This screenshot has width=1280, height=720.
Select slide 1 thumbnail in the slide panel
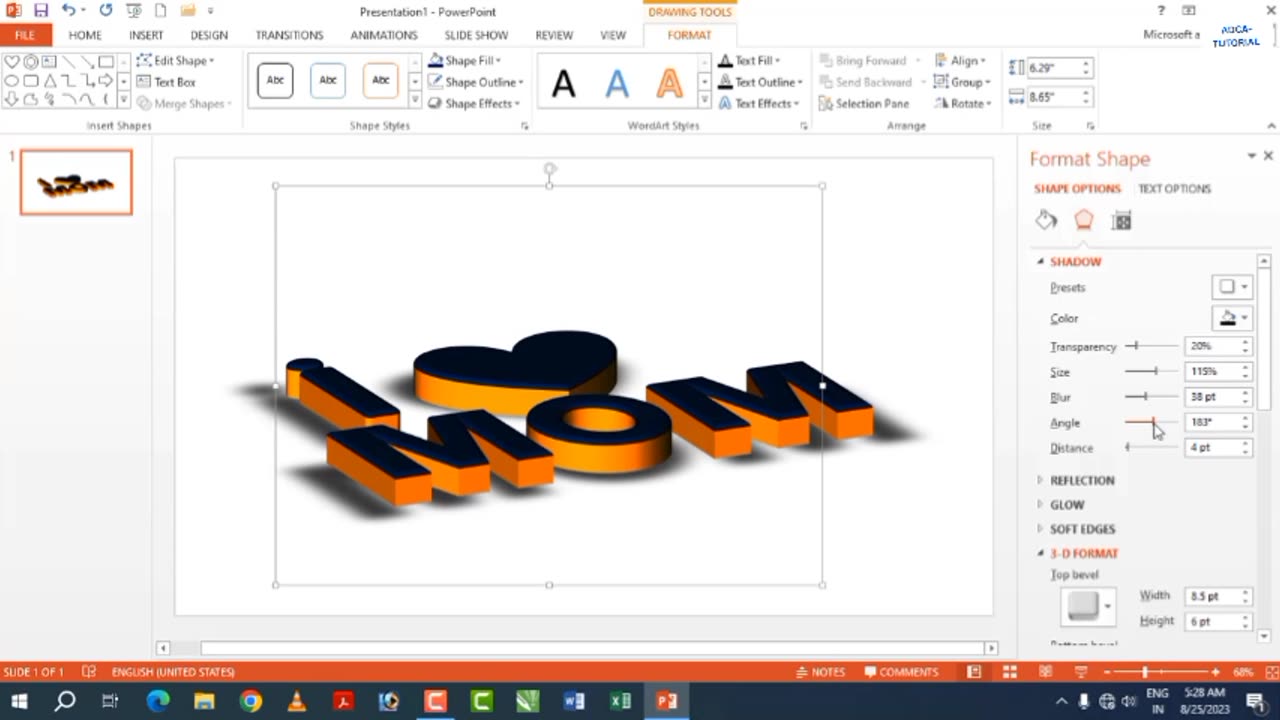point(76,182)
